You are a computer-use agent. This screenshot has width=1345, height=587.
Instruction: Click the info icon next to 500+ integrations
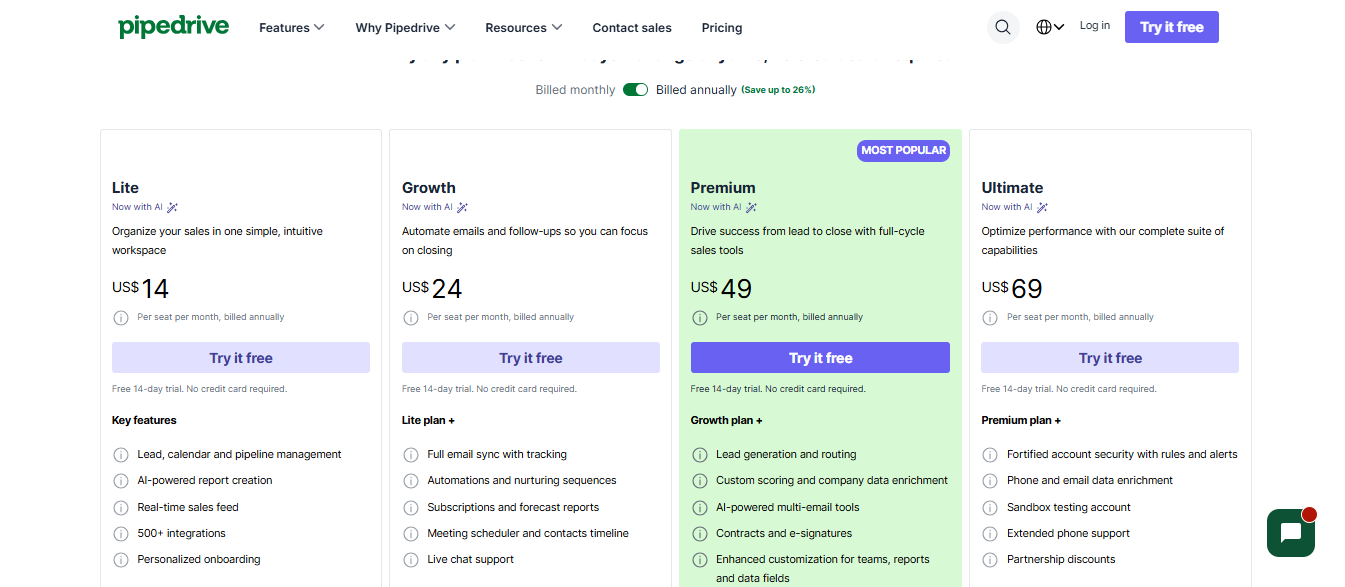point(121,533)
